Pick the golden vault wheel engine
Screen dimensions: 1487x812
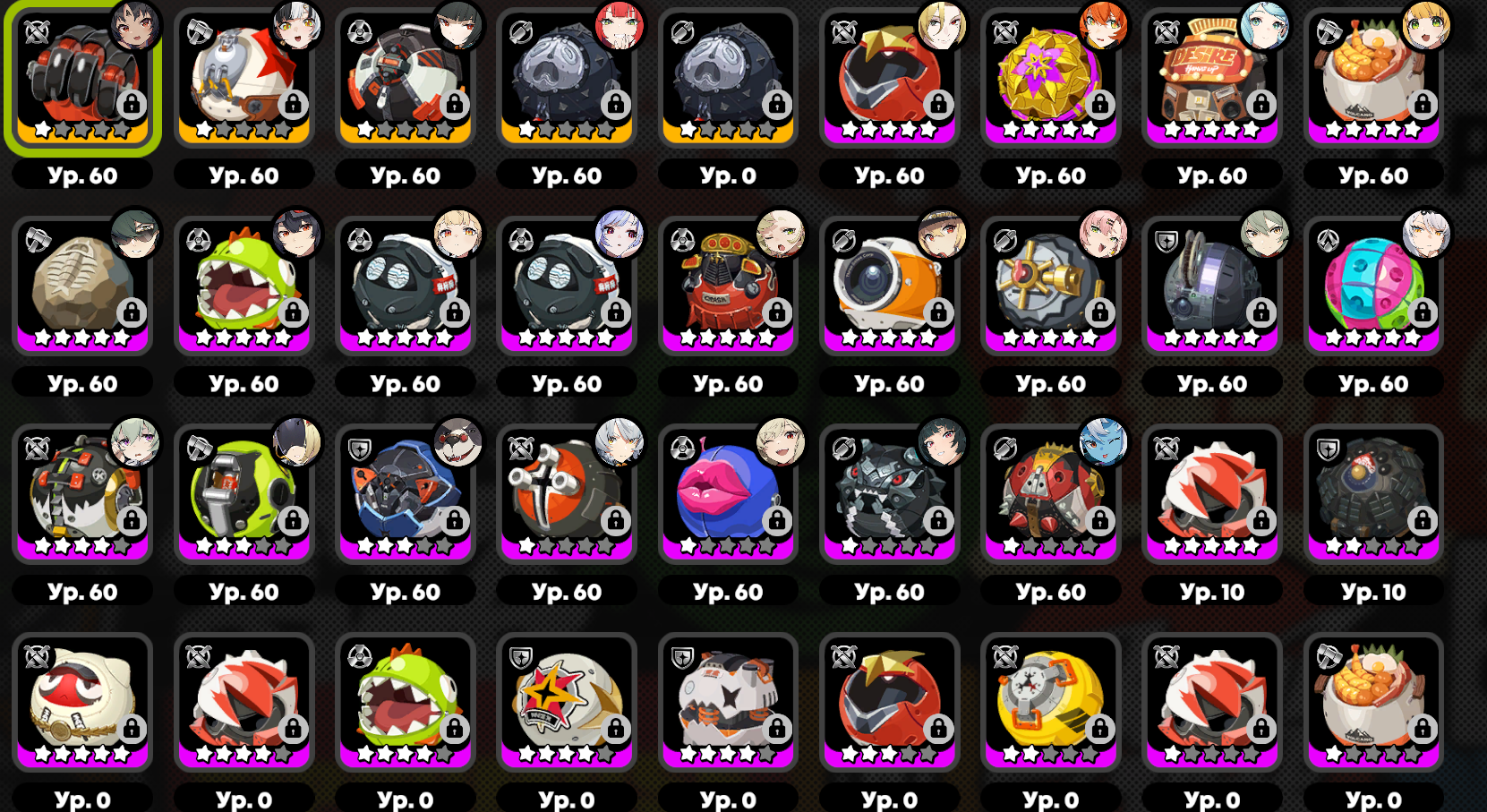pos(1050,286)
